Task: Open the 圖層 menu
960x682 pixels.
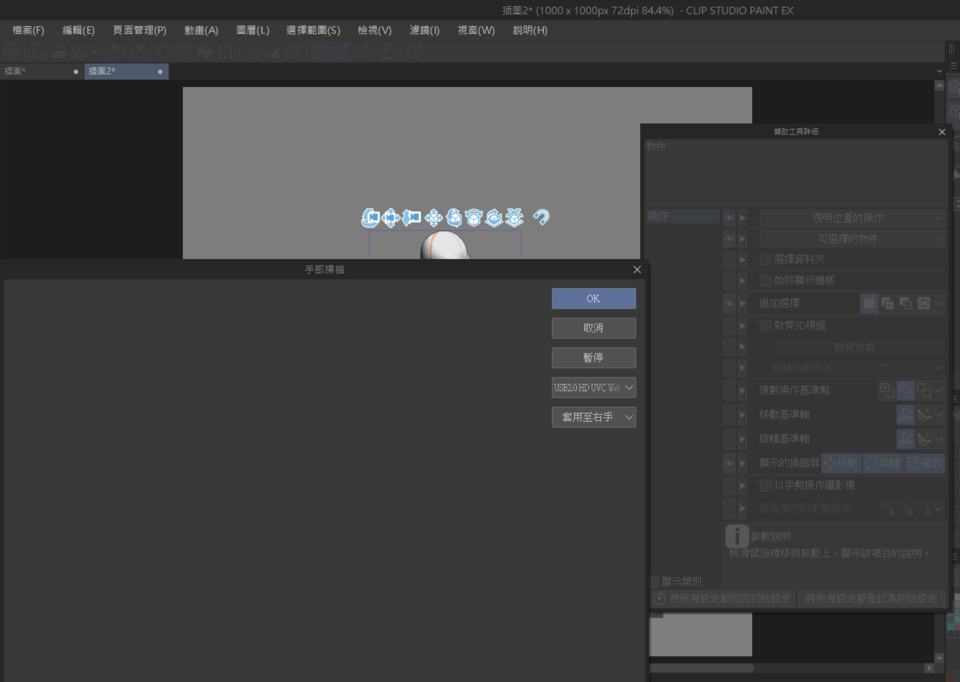Action: [252, 30]
